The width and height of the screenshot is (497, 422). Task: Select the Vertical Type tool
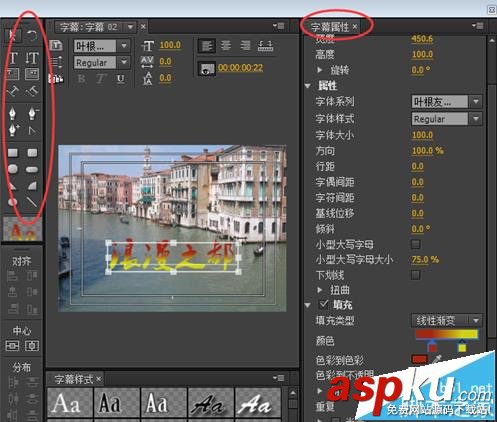32,58
